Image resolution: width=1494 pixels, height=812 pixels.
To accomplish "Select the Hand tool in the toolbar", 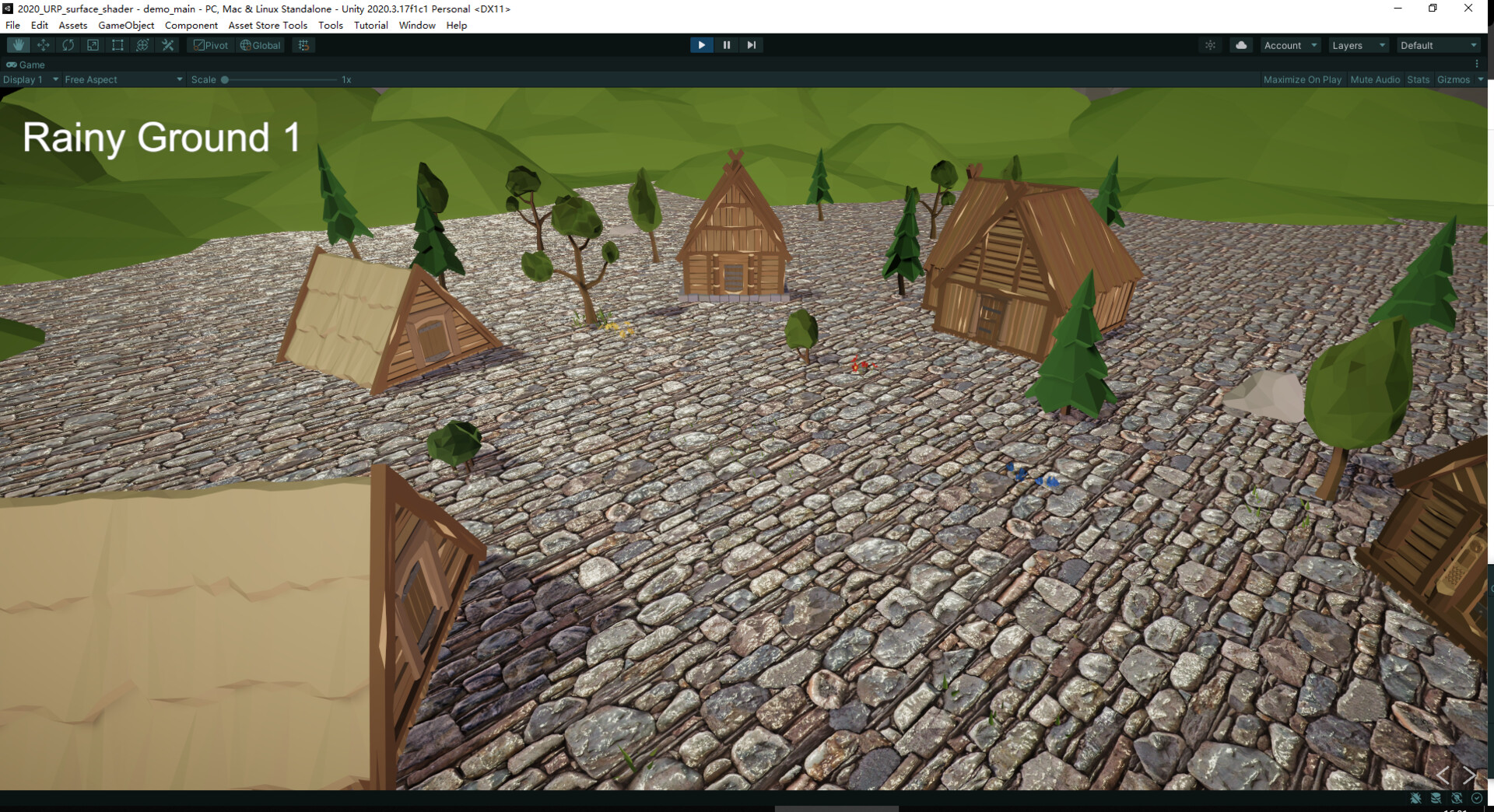I will tap(18, 44).
